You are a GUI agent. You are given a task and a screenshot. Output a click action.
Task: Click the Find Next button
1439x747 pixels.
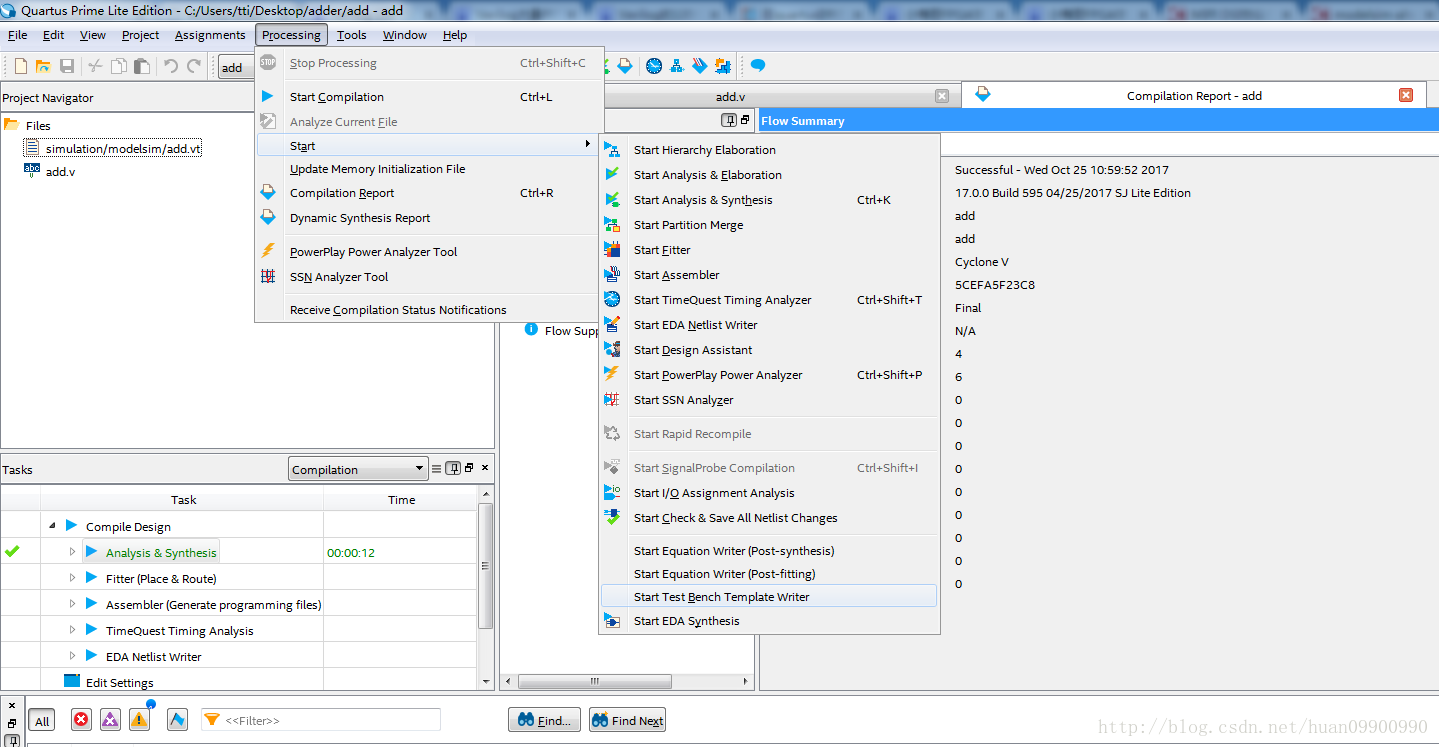tap(627, 720)
